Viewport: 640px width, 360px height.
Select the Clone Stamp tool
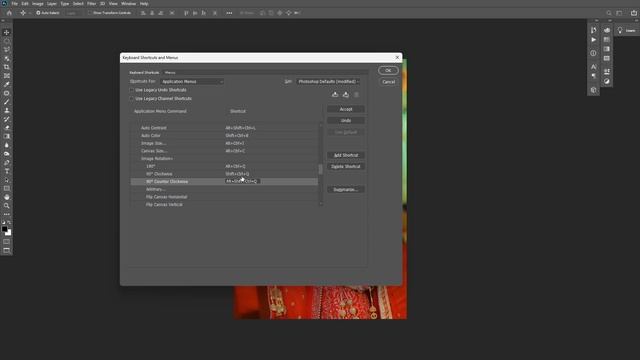click(7, 110)
